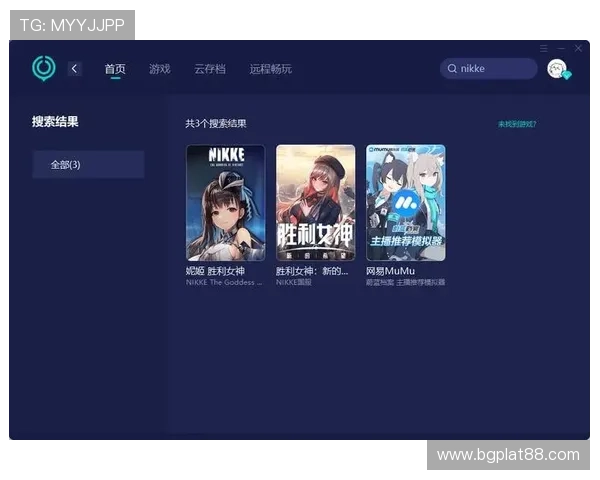The image size is (600, 480).
Task: Click the 胜利女神: 新的... title text
Action: 312,271
